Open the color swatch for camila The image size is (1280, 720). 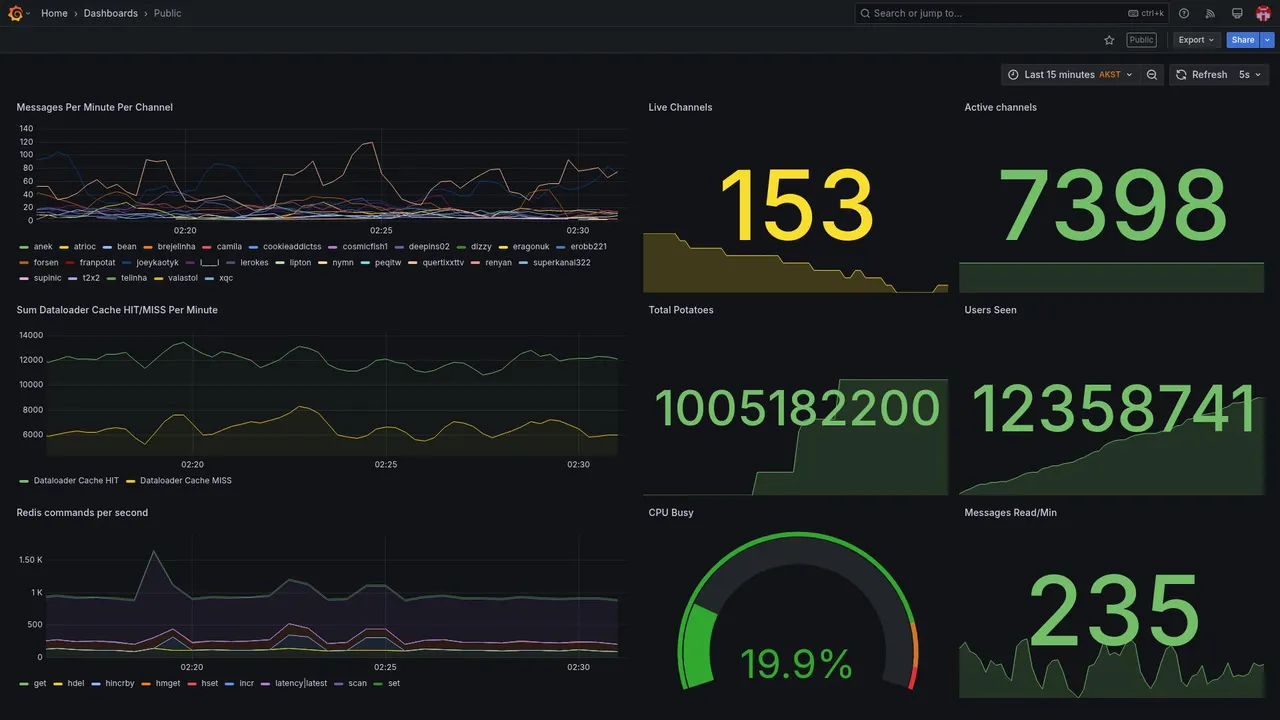[x=207, y=246]
